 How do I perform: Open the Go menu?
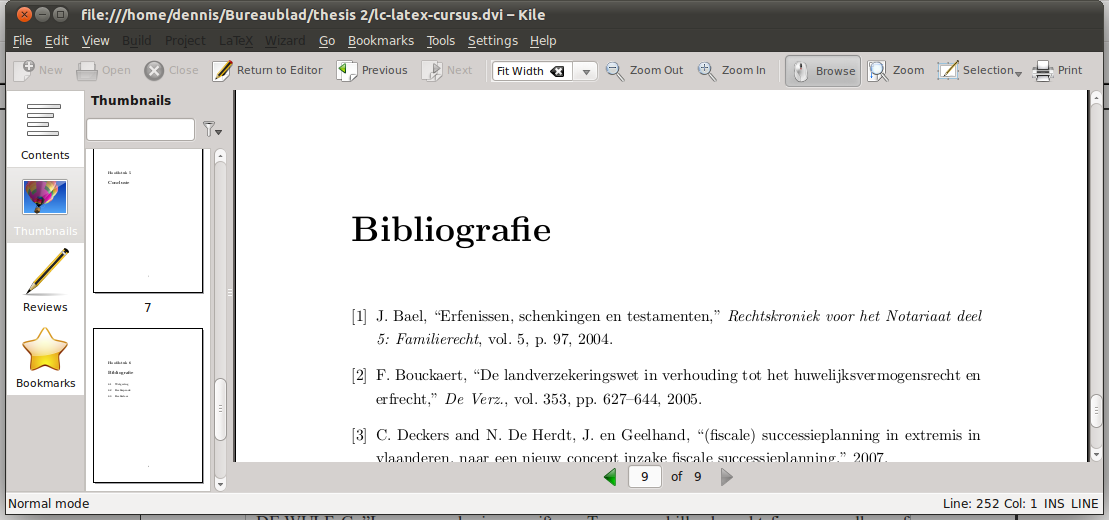(327, 41)
